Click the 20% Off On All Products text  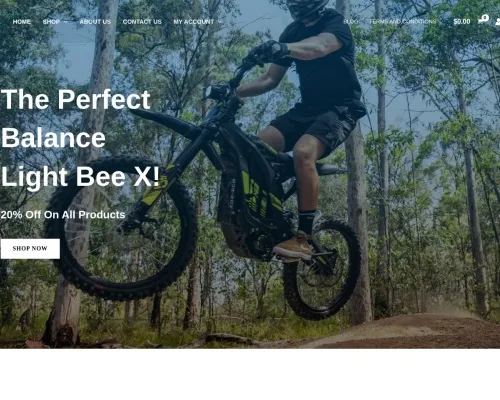click(x=63, y=215)
